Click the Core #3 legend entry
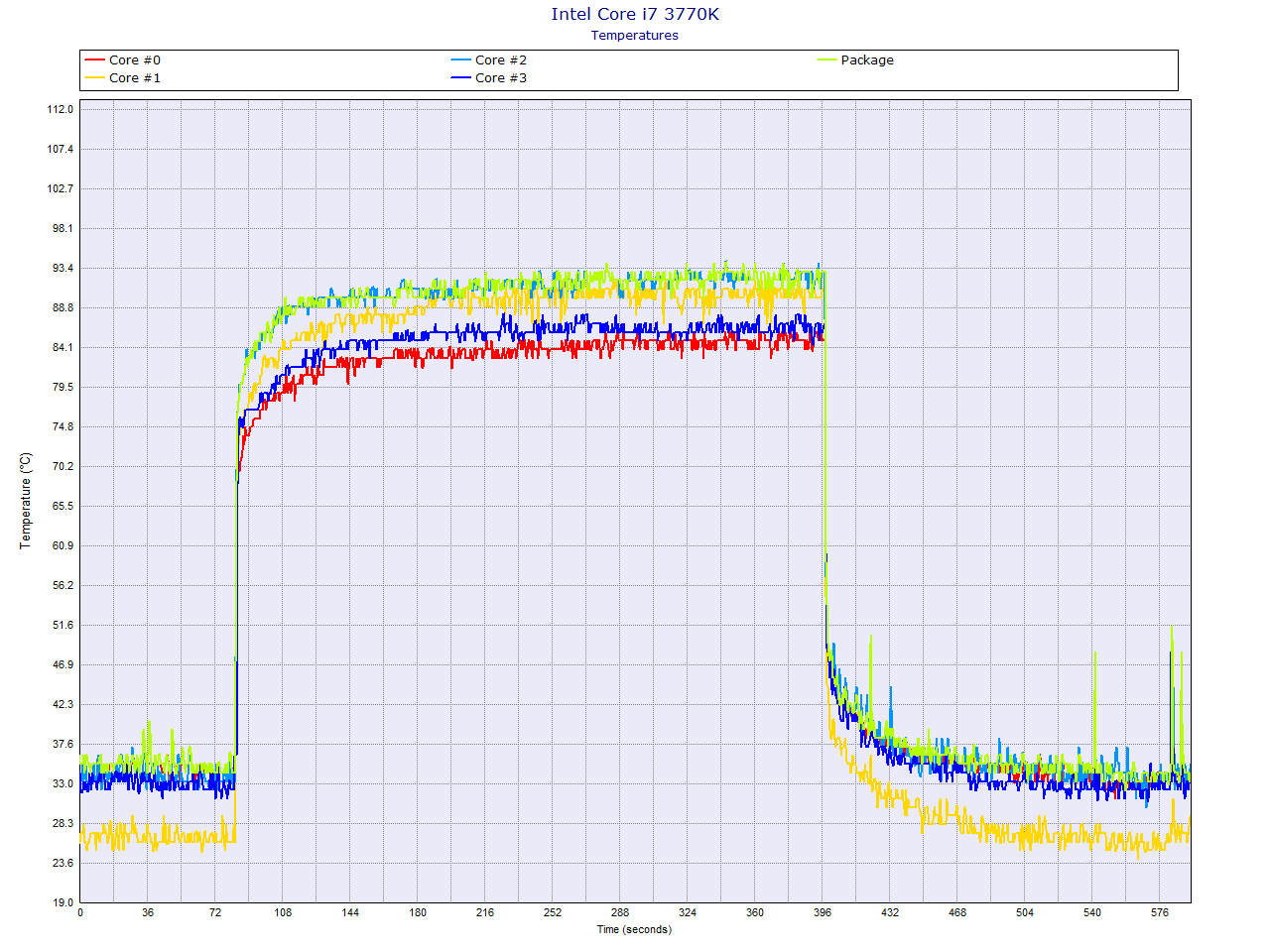Viewport: 1270px width, 952px height. [489, 78]
